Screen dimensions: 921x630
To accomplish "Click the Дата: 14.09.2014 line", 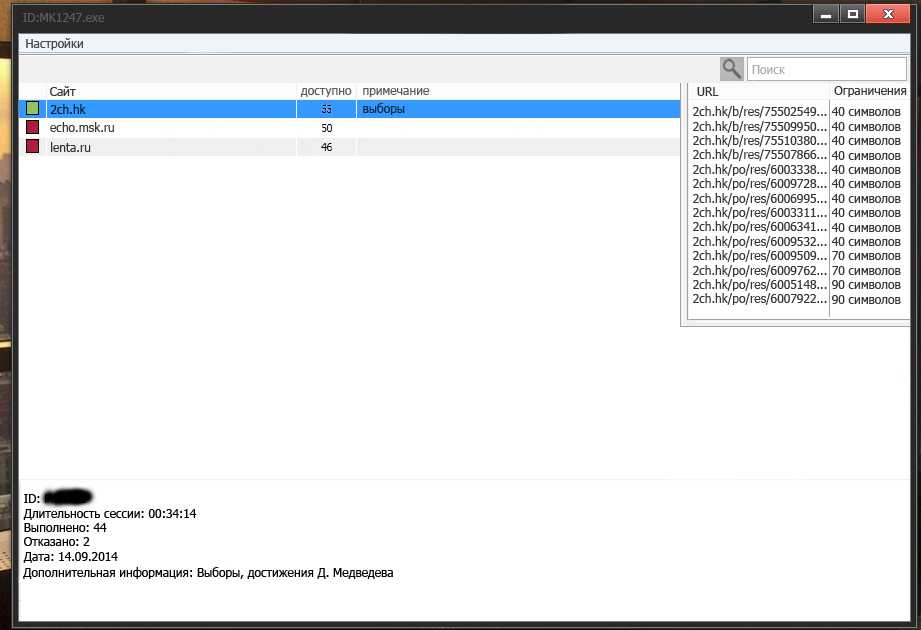I will 70,557.
